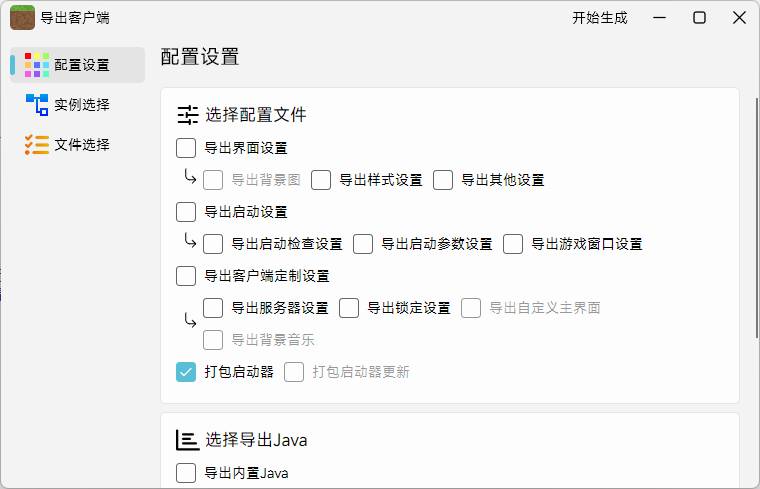Screen dimensions: 760x489
Task: Click the 实例选择 sidebar icon
Action: (x=37, y=105)
